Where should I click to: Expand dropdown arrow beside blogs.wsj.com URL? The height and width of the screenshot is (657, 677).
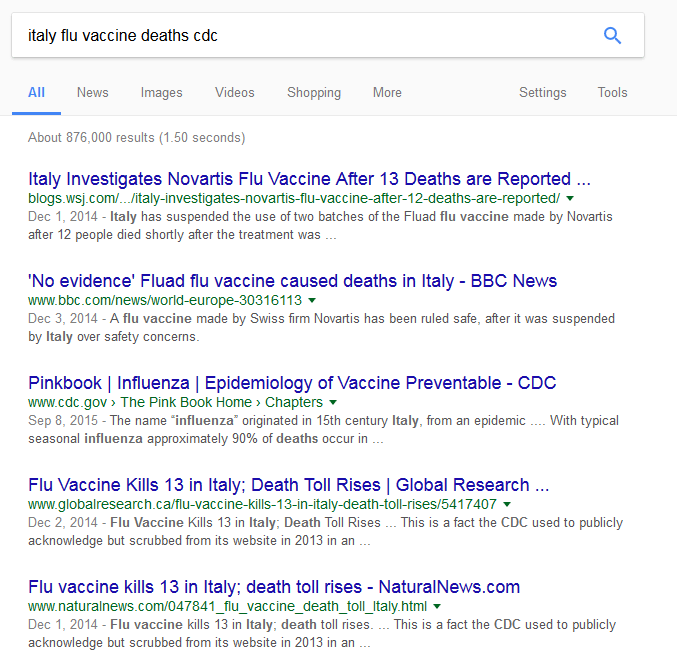(x=569, y=199)
